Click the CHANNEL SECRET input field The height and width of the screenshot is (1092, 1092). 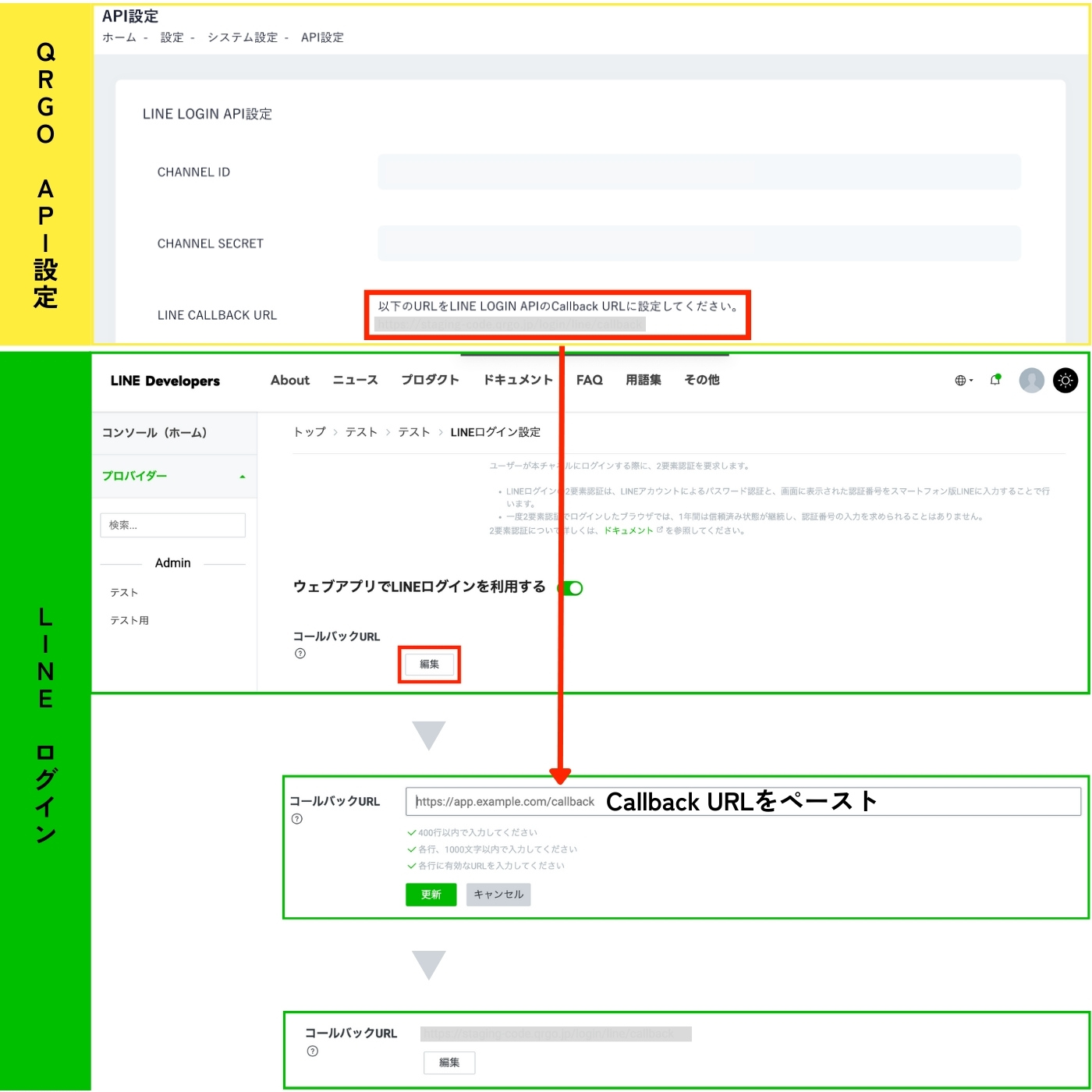coord(699,243)
